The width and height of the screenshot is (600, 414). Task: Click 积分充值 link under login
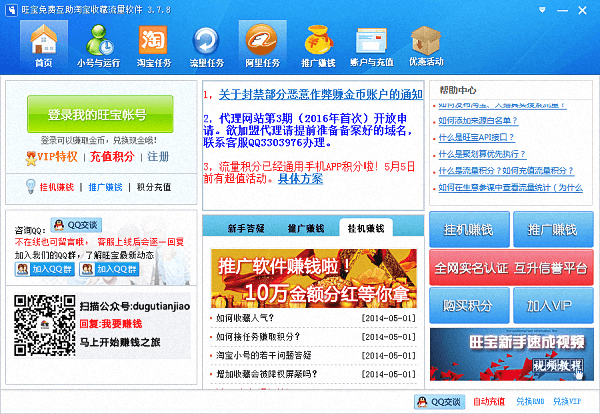154,187
